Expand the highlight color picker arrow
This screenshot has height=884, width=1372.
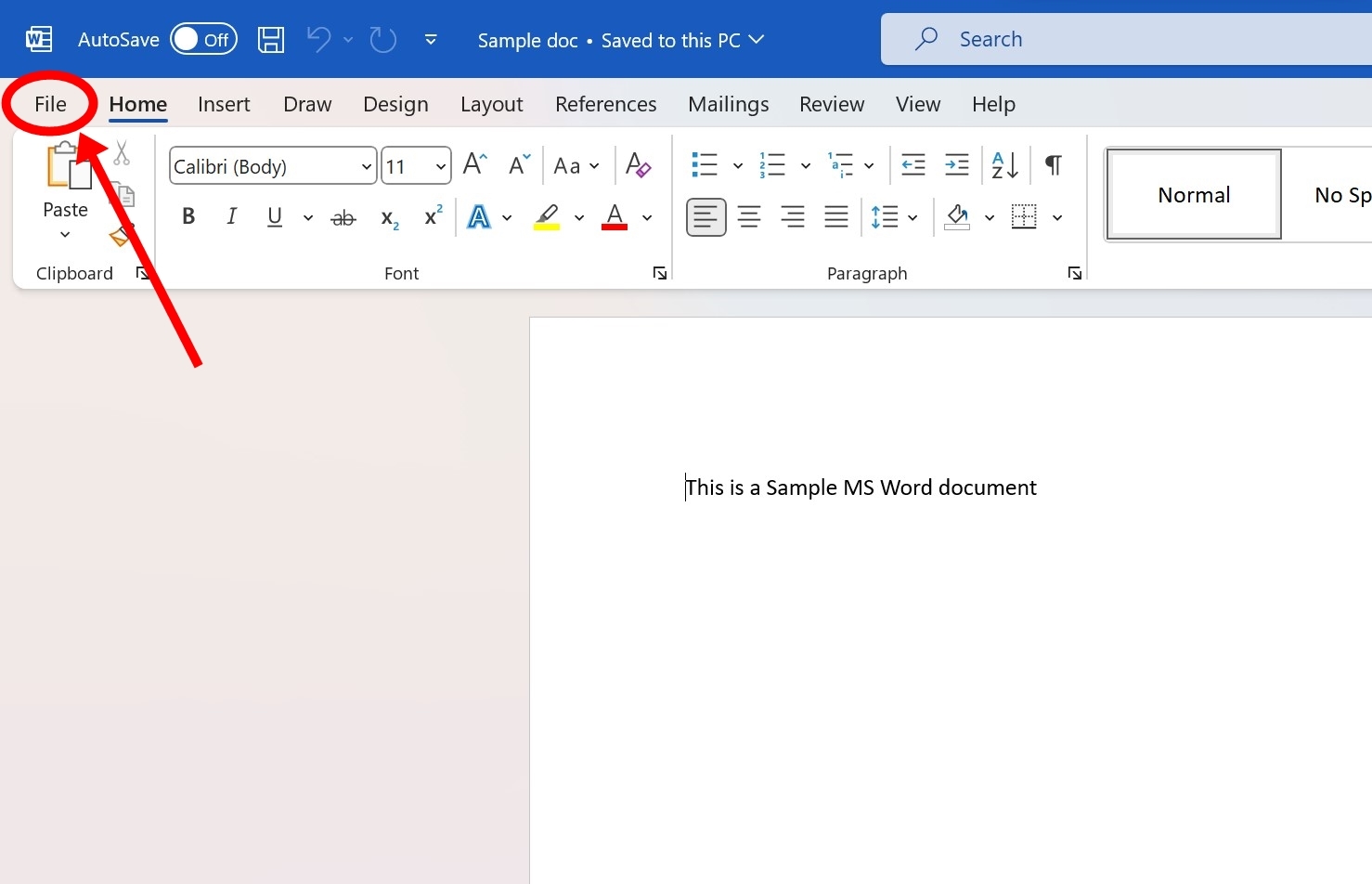click(x=579, y=218)
